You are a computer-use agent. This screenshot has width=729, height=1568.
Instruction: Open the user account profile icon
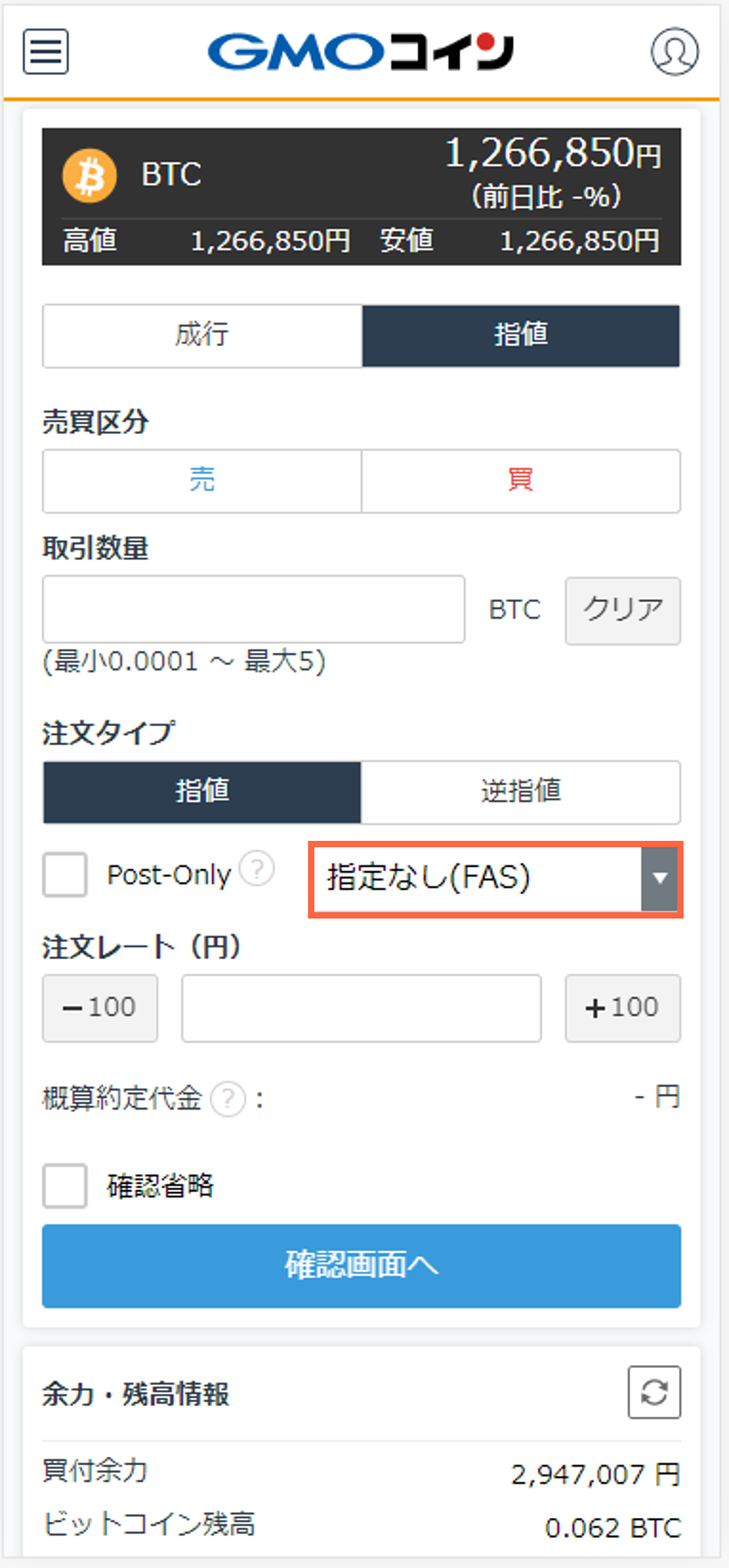point(674,52)
